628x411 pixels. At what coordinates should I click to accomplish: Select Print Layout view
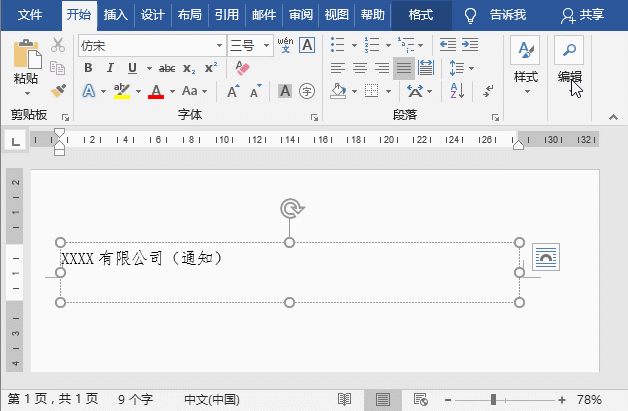tap(382, 399)
